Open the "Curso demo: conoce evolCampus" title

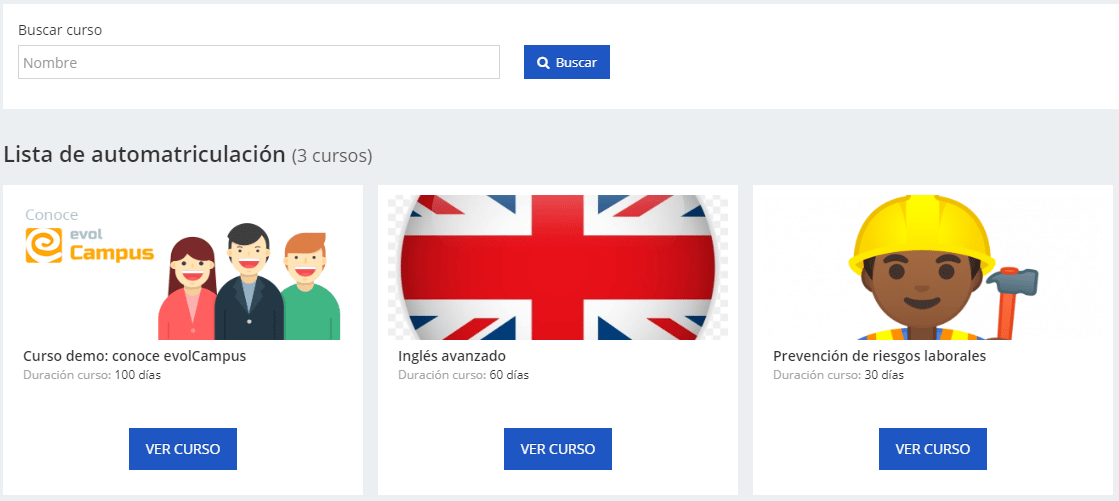[x=134, y=356]
